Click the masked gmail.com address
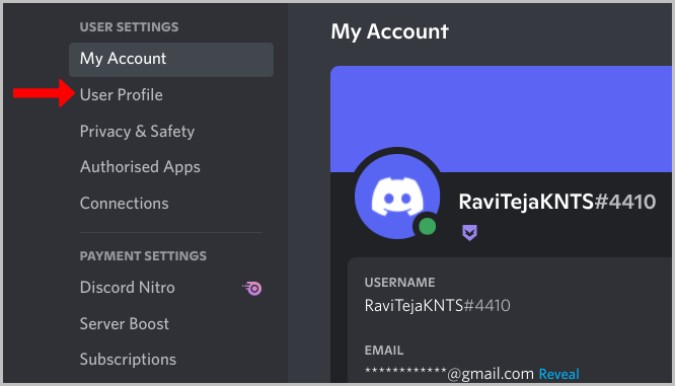The width and height of the screenshot is (675, 386). click(x=449, y=373)
